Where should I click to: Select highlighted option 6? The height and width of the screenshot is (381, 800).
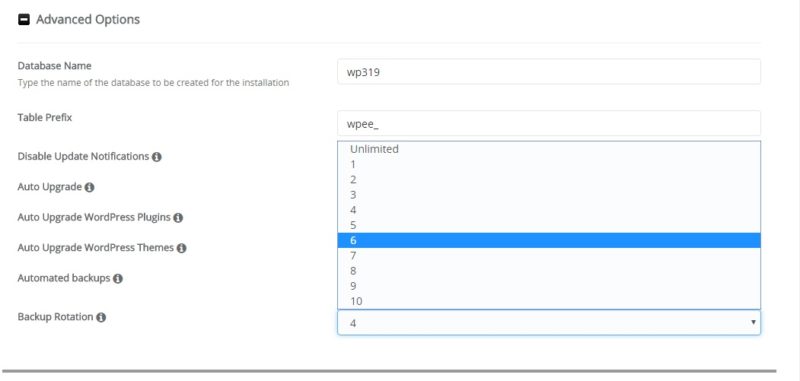point(549,241)
